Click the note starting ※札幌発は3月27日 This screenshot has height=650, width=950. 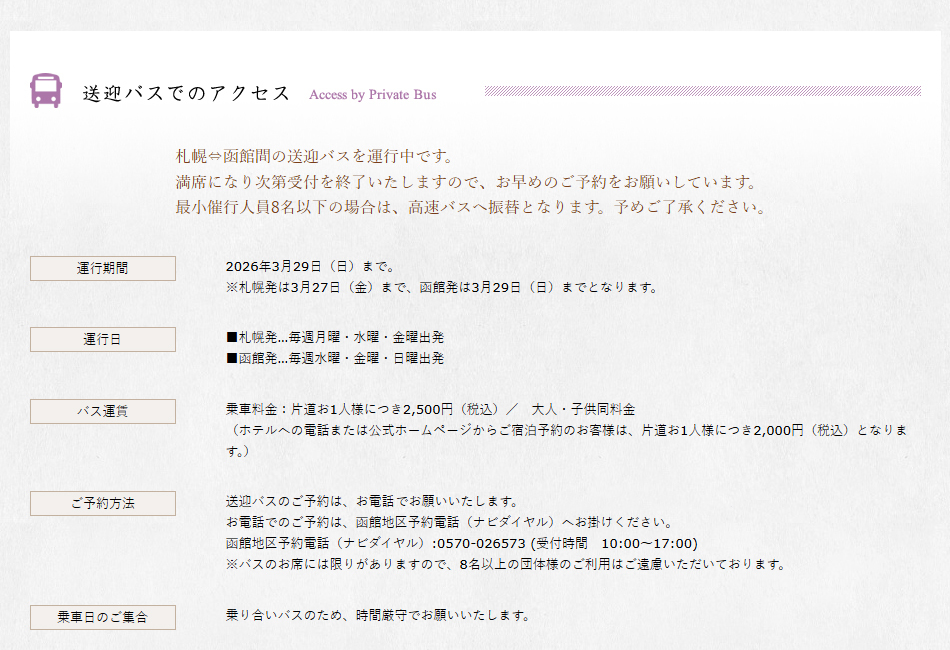point(442,287)
